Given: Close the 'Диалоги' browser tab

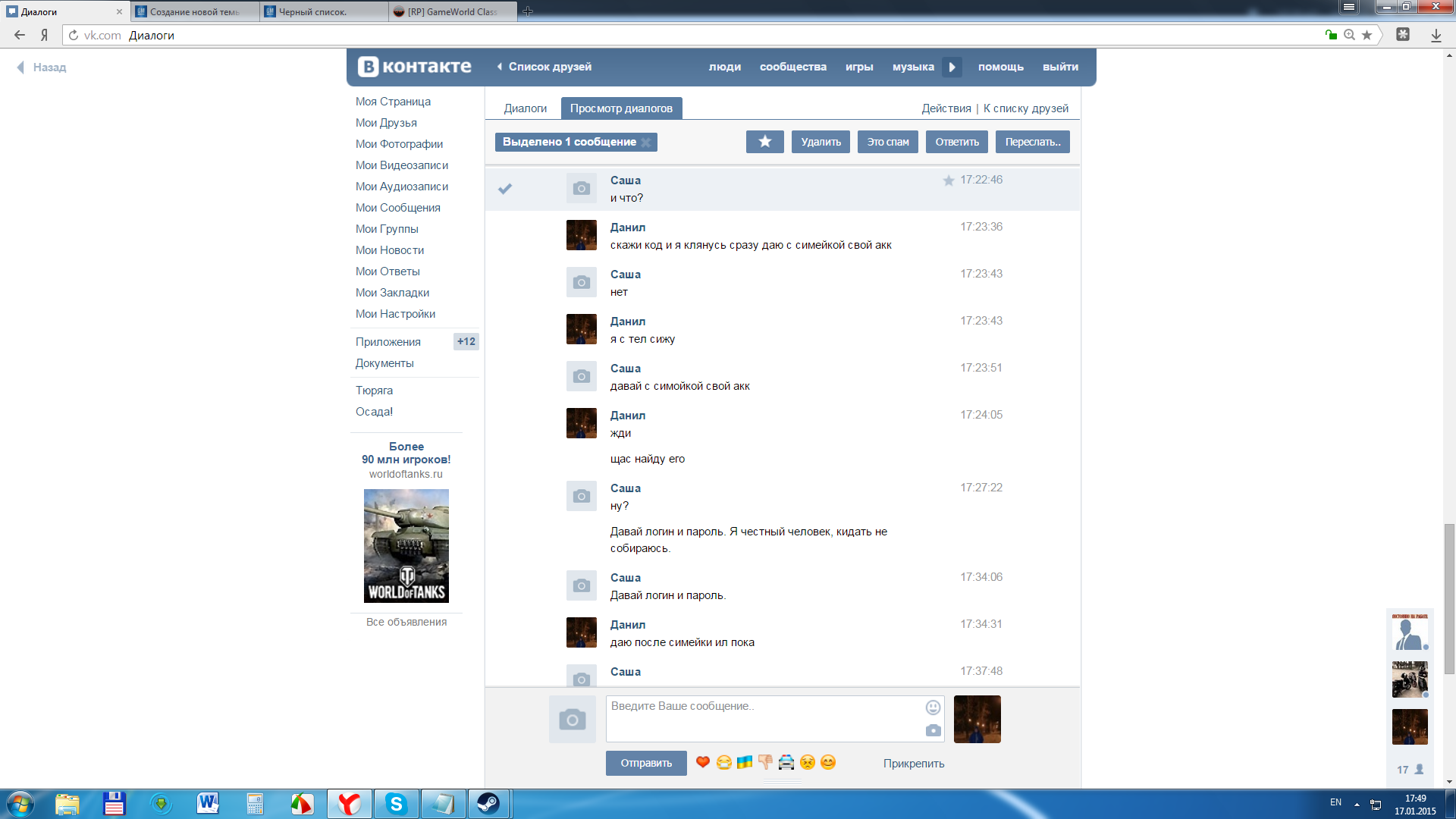Looking at the screenshot, I should point(119,11).
